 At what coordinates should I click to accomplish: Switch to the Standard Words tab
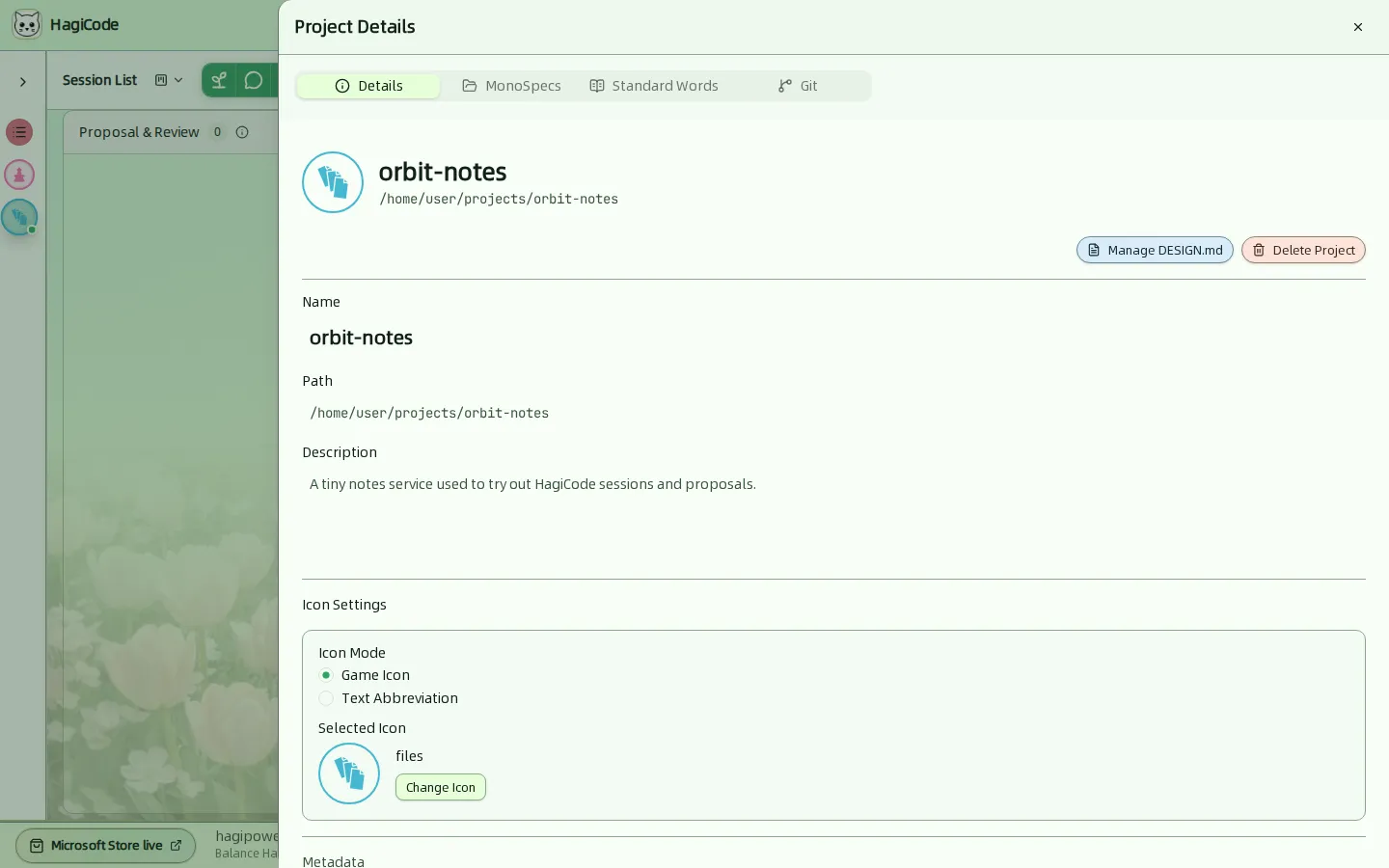tap(654, 86)
